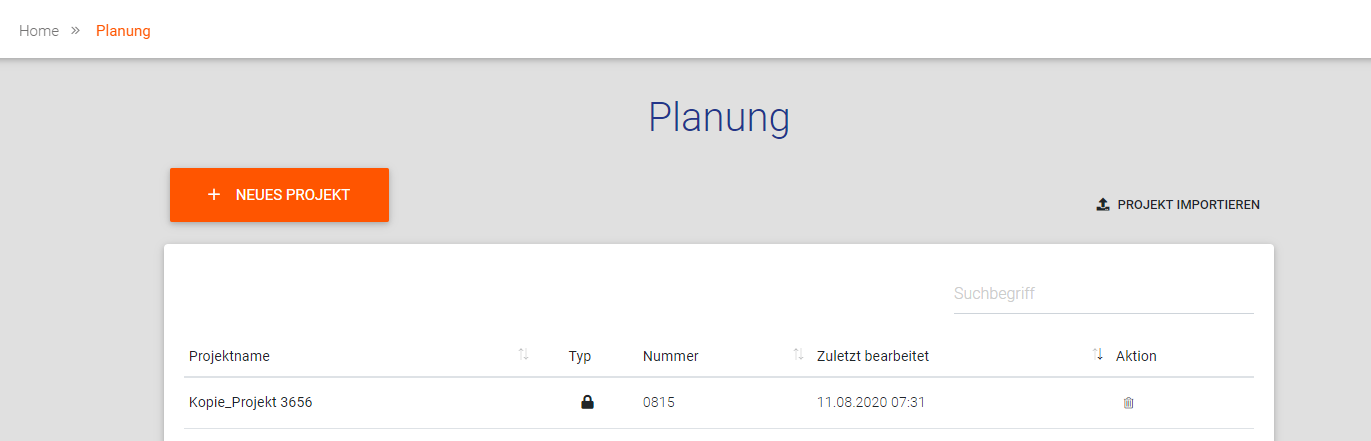
Task: Click the Zuletzt bearbeitet column header
Action: pos(873,356)
